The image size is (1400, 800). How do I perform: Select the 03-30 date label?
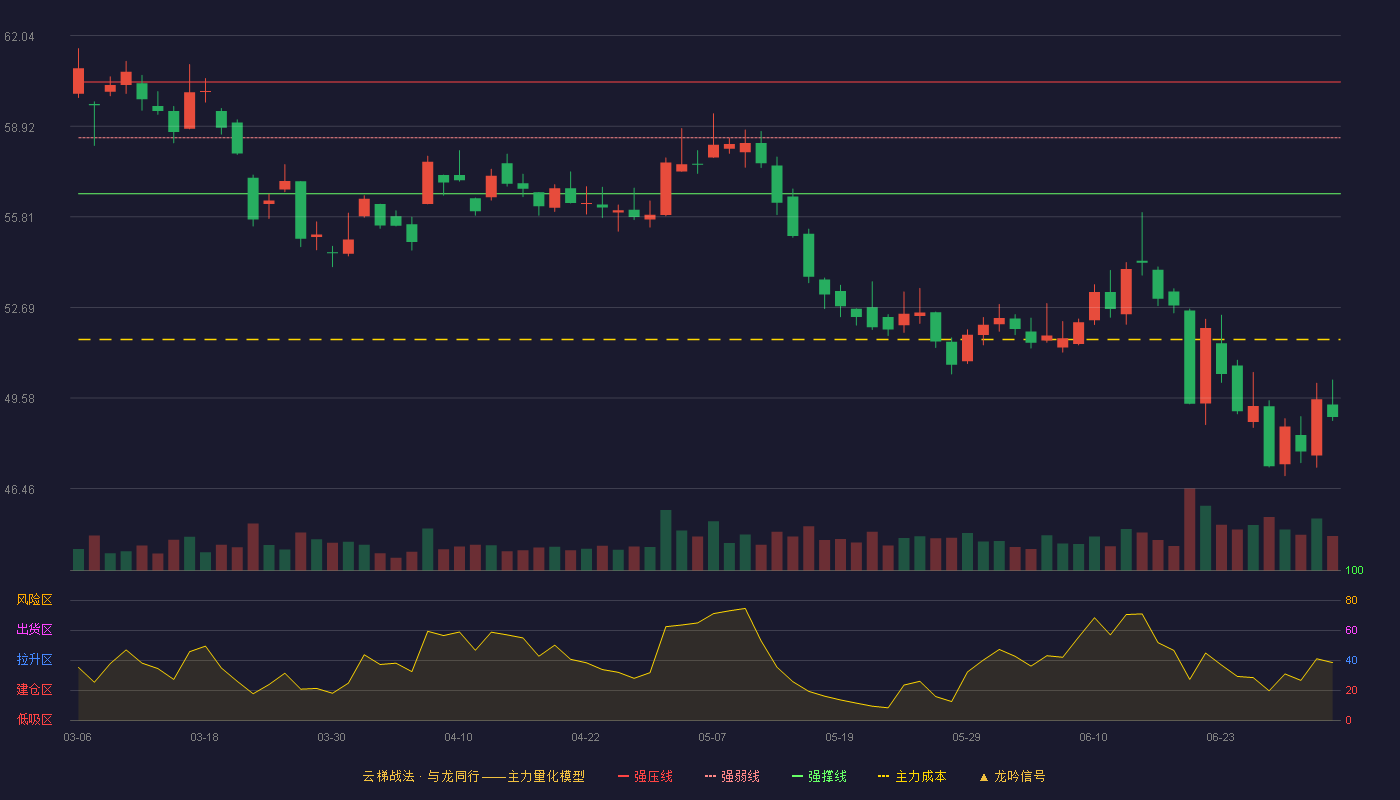(331, 737)
